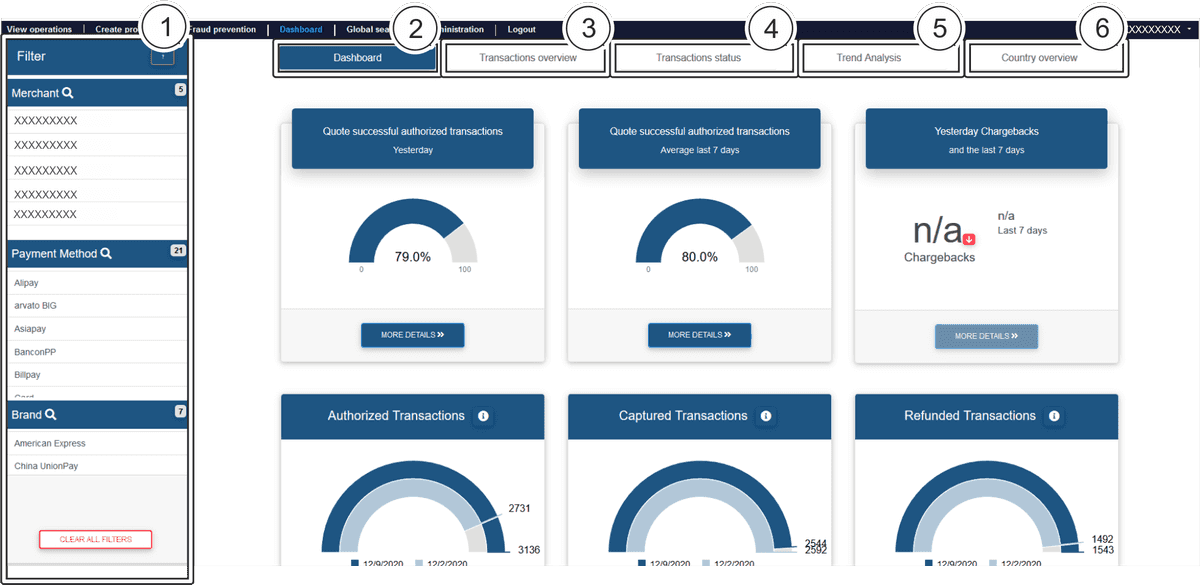Viewport: 1200px width, 585px height.
Task: Click More Details under Yesterday's quote gauge
Action: point(412,335)
